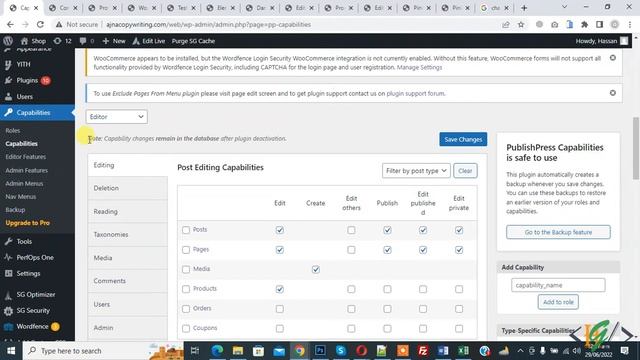Open browser extensions puzzle icon
The height and width of the screenshot is (360, 640).
click(x=584, y=24)
